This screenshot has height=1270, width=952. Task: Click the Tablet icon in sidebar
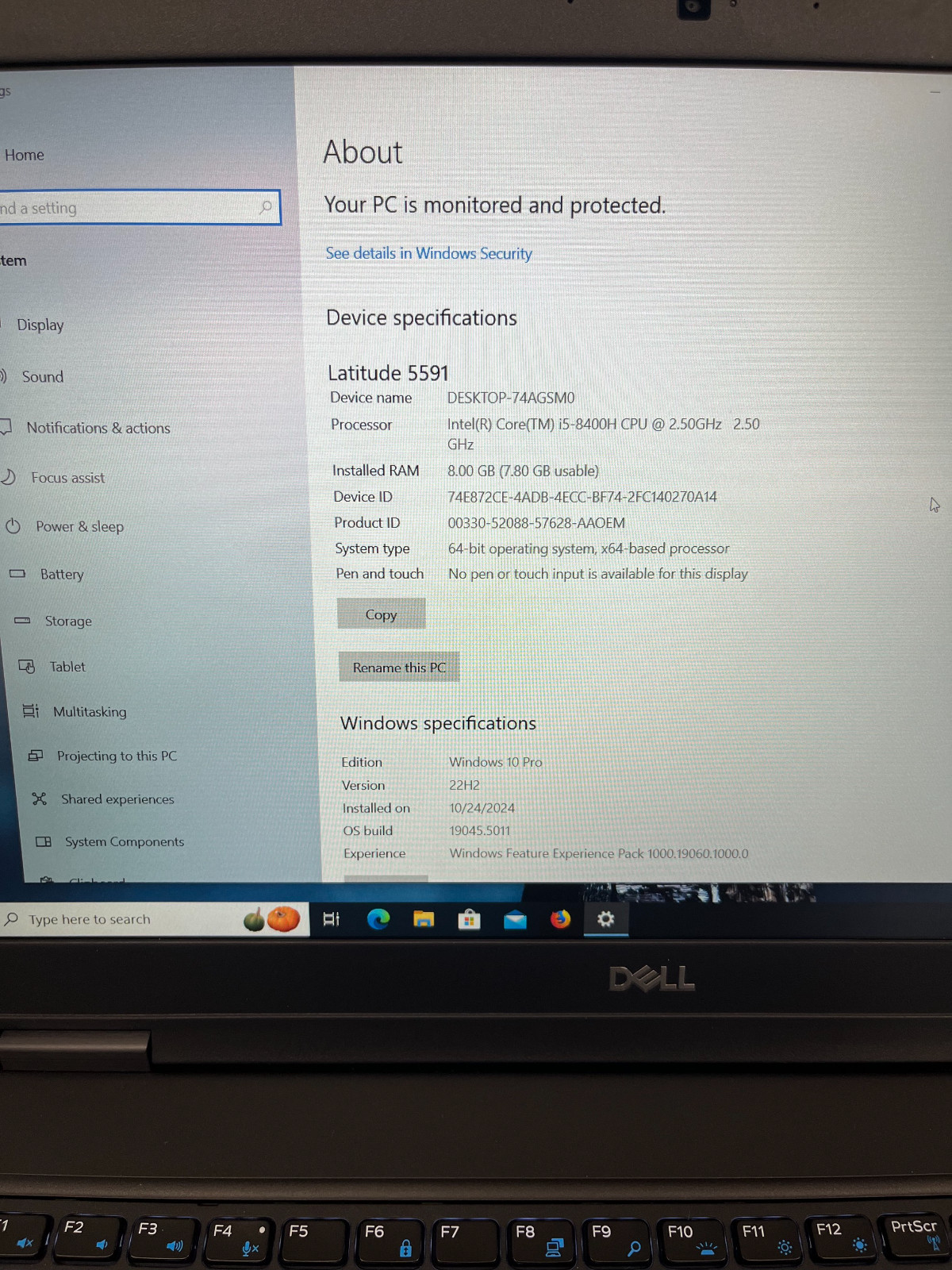(27, 666)
